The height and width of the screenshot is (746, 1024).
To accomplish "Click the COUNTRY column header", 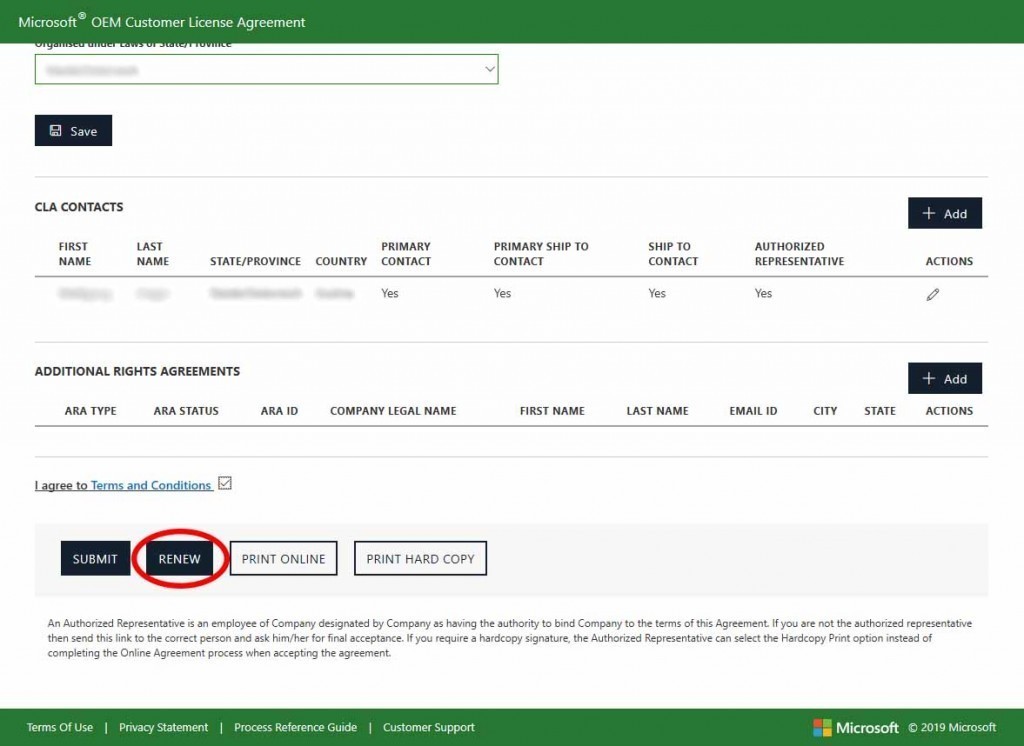I will click(341, 261).
